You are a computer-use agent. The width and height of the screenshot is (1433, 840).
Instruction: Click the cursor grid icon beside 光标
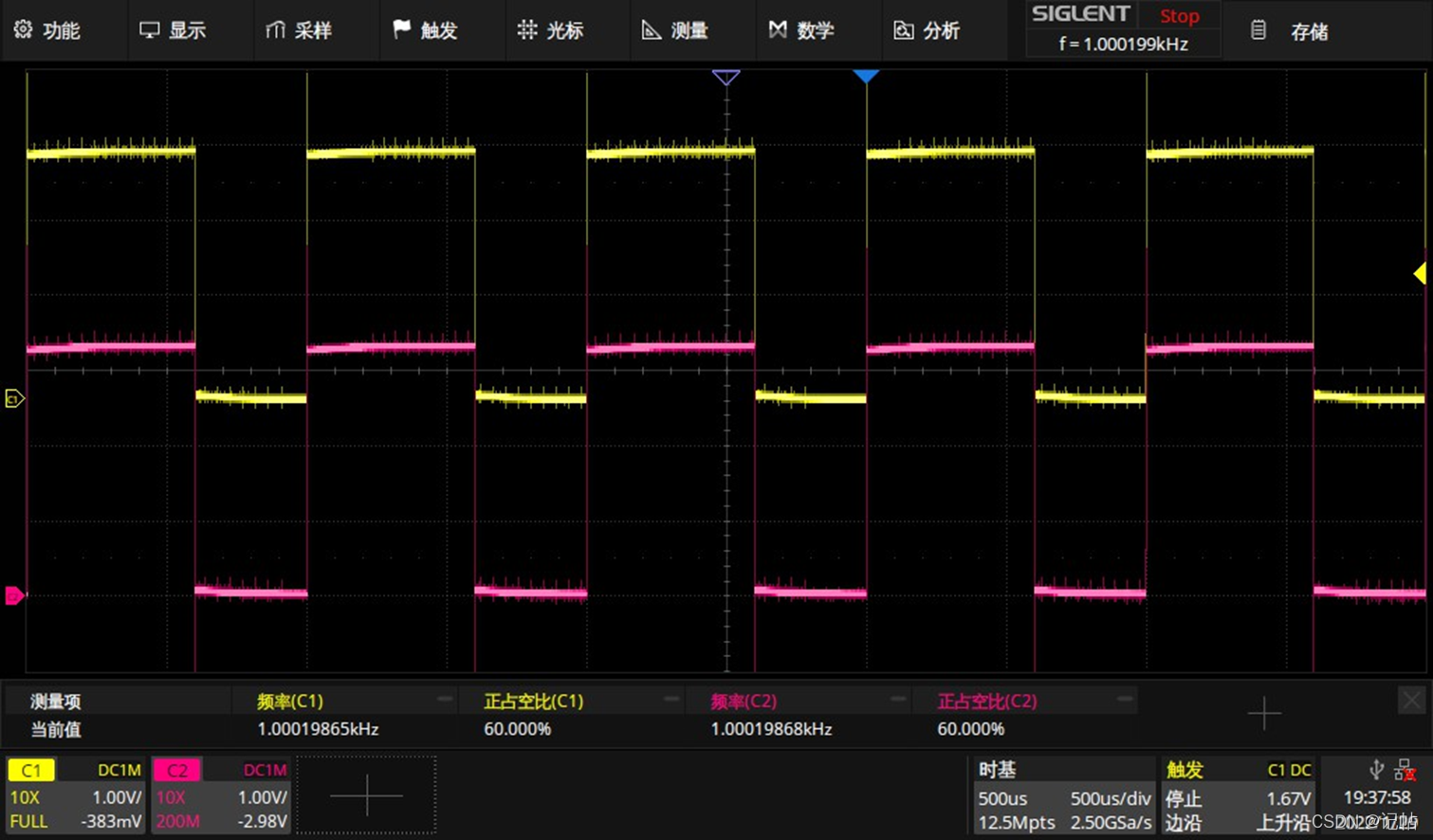pyautogui.click(x=526, y=29)
